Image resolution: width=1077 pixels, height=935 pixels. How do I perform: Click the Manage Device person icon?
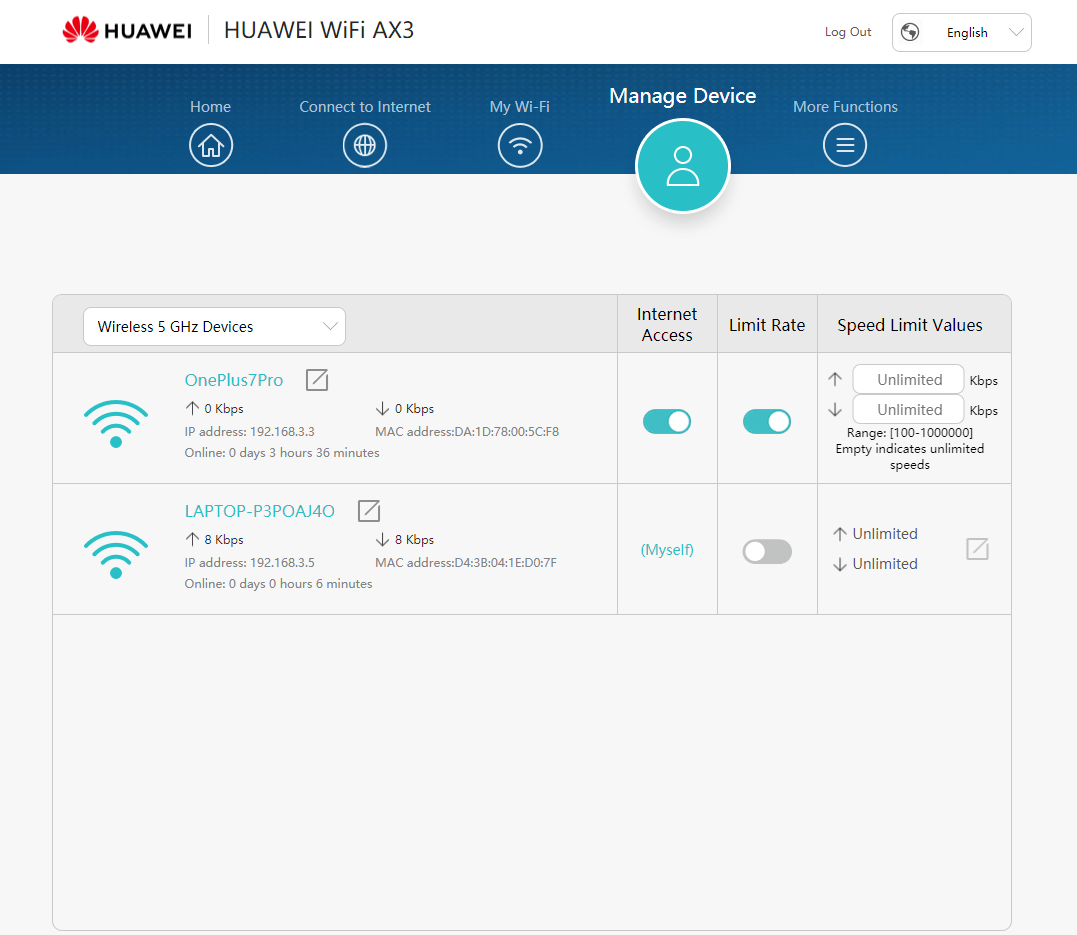click(683, 166)
